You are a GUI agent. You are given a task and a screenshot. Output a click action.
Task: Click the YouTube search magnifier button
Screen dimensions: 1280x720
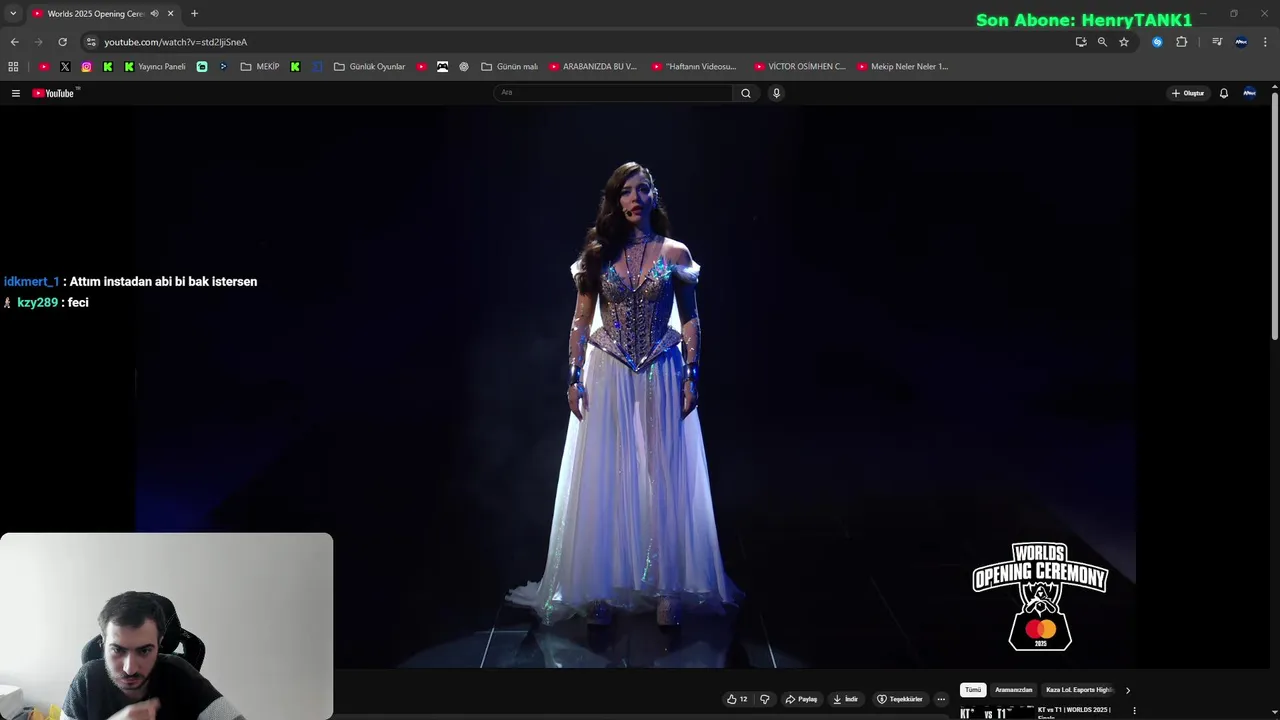coord(745,93)
